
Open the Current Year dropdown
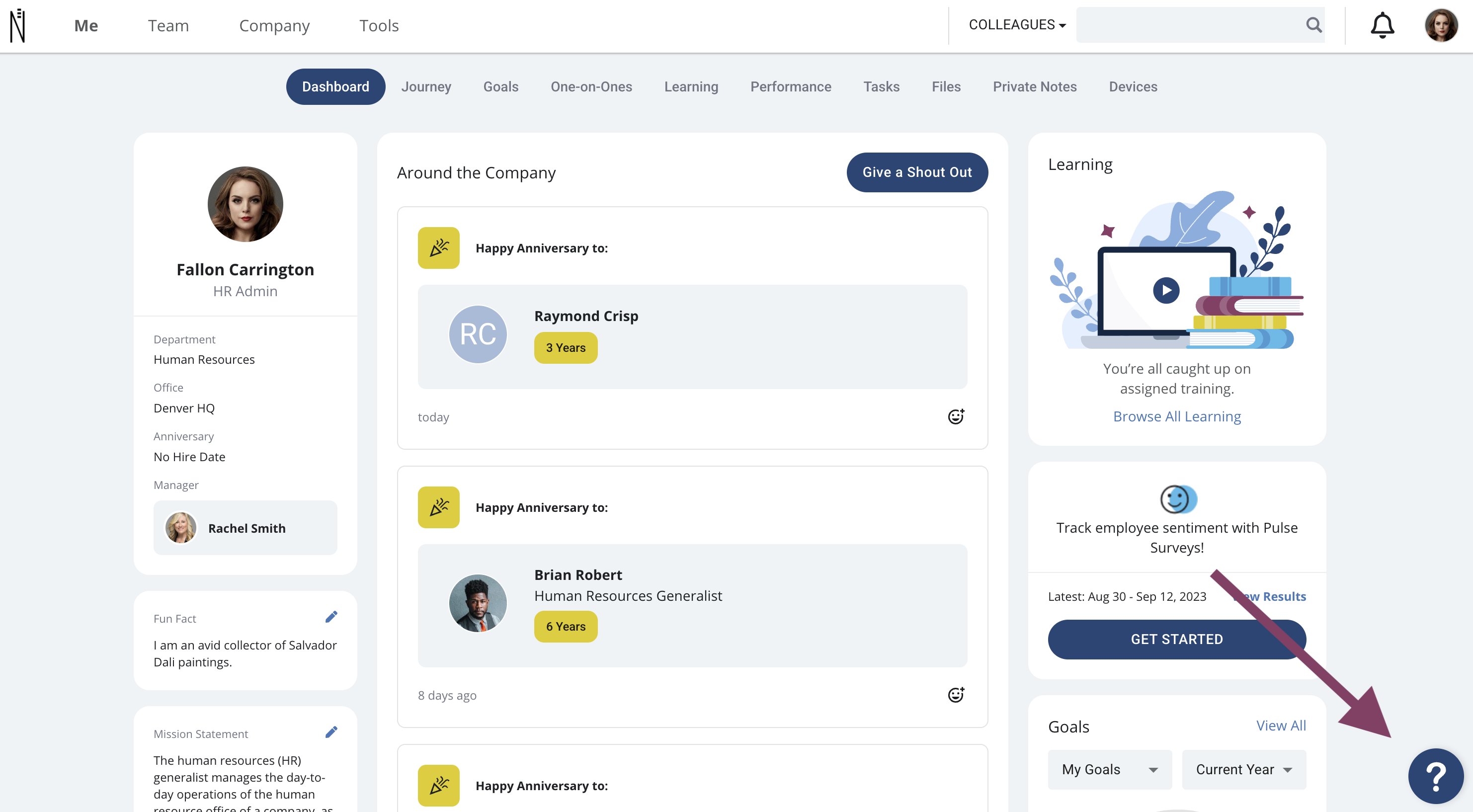coord(1244,770)
